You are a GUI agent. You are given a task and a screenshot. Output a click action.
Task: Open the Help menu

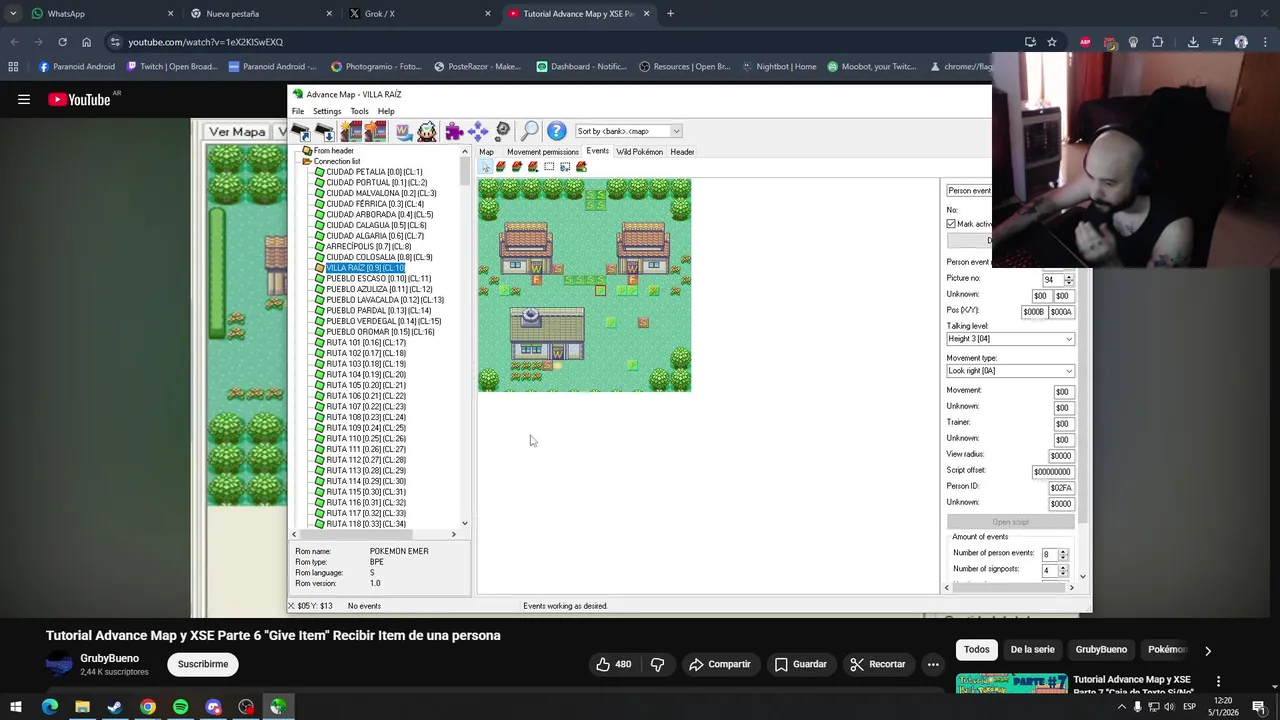(x=386, y=111)
